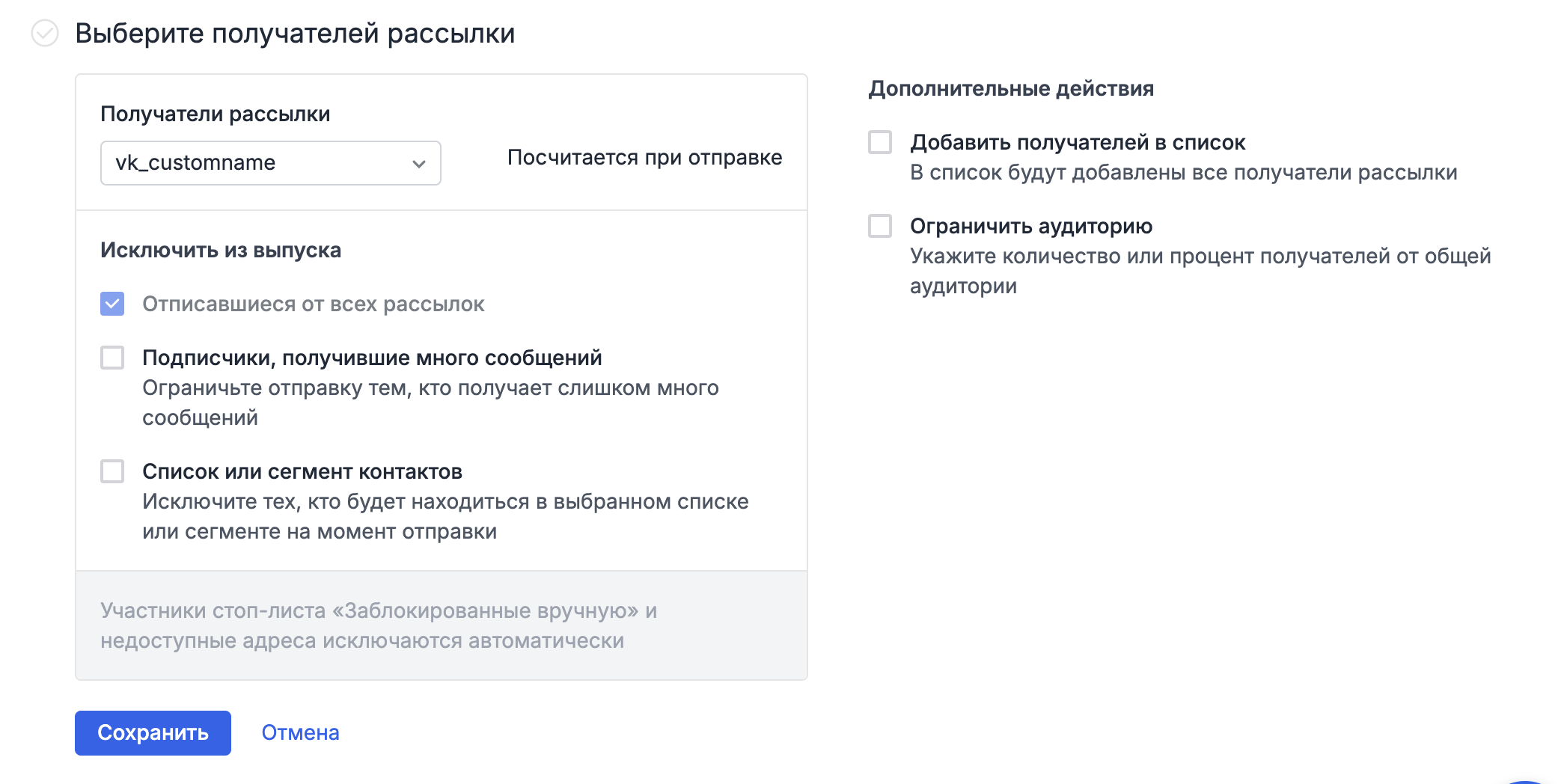Enable the 'Ограничить аудиторию' checkbox
Image resolution: width=1567 pixels, height=784 pixels.
coord(880,226)
